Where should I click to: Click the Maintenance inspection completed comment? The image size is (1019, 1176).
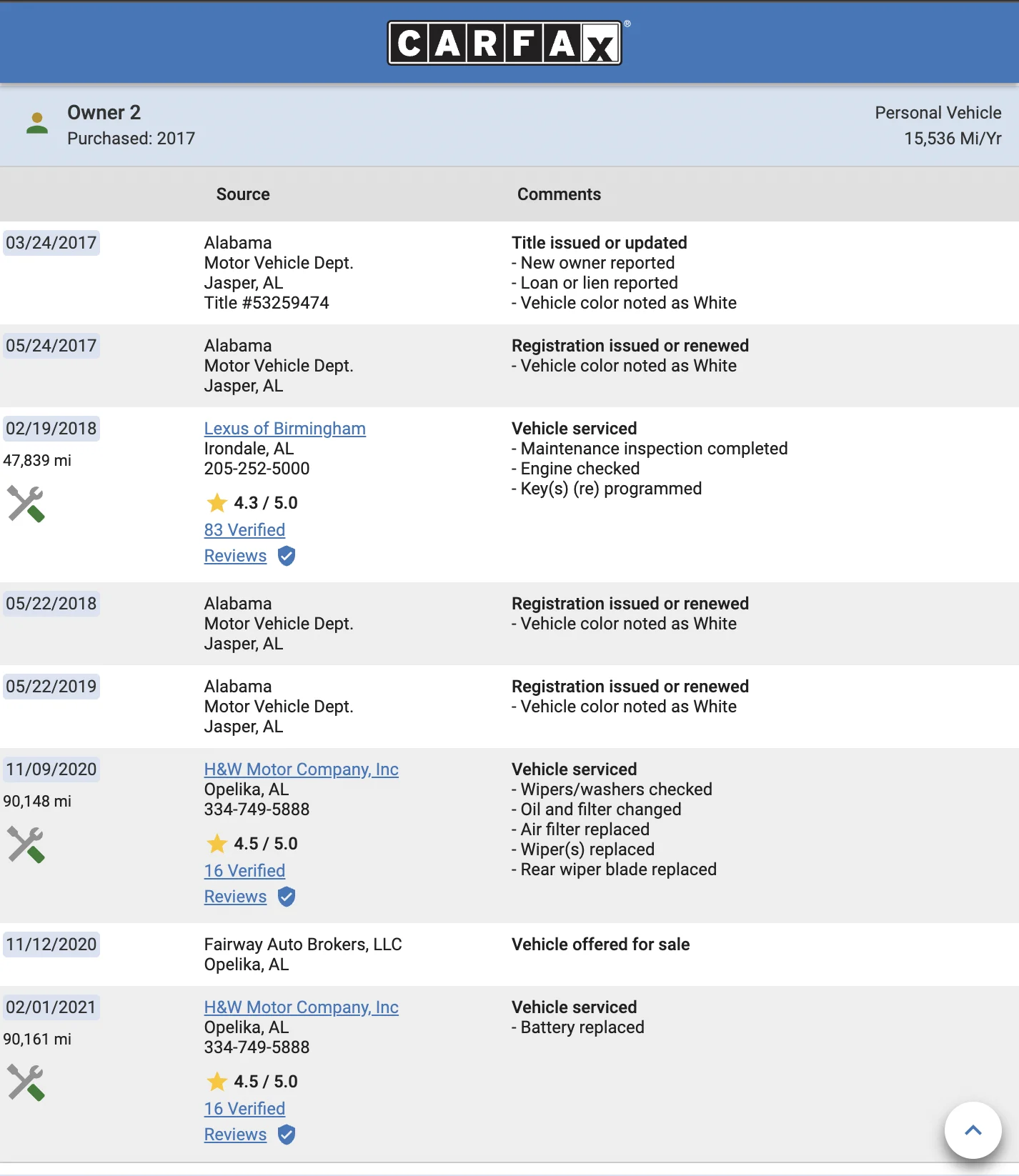[650, 449]
